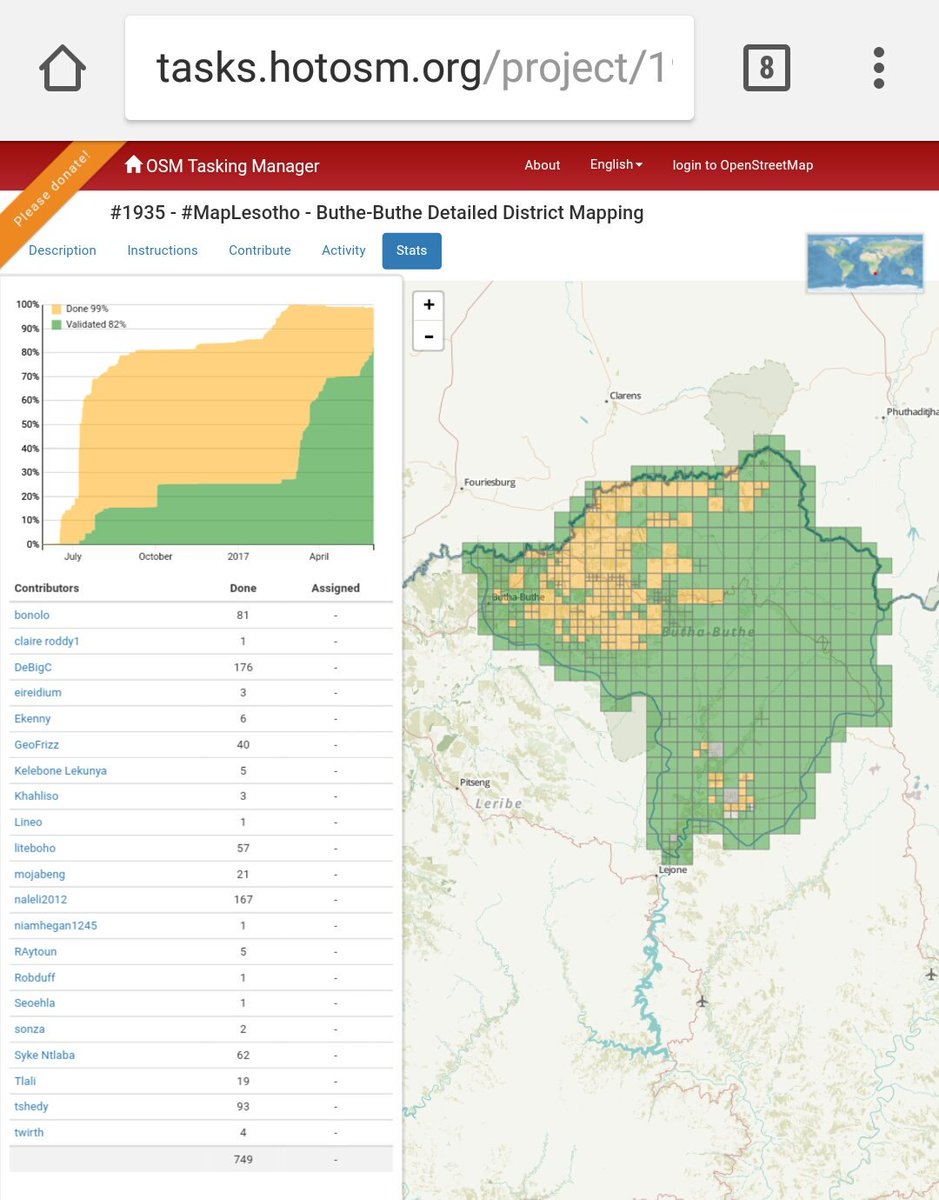Click the Done 99% legend swatch
939x1200 pixels.
point(56,309)
